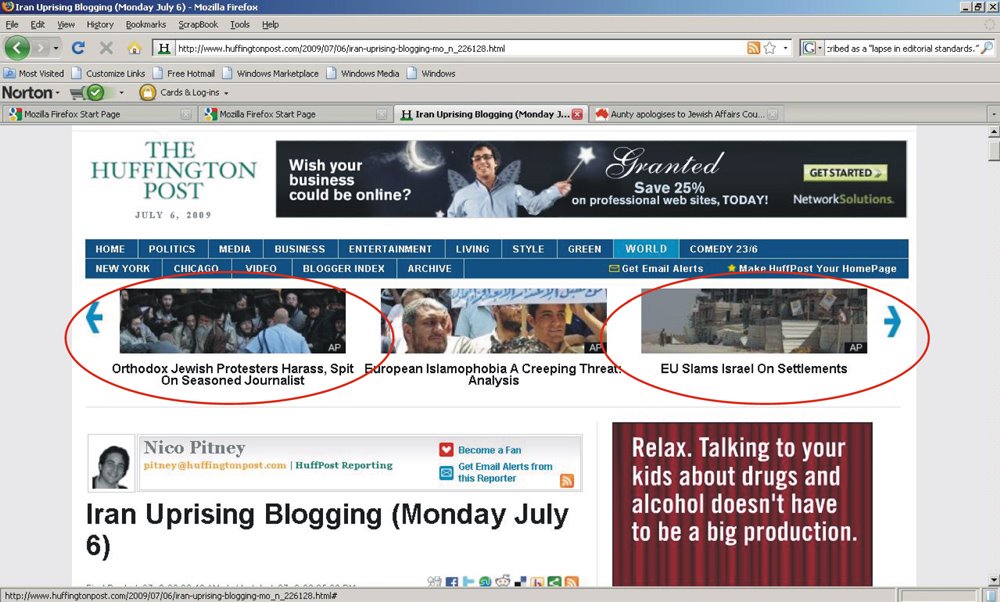Click the browser Back arrow button
The height and width of the screenshot is (602, 1000).
coord(17,48)
